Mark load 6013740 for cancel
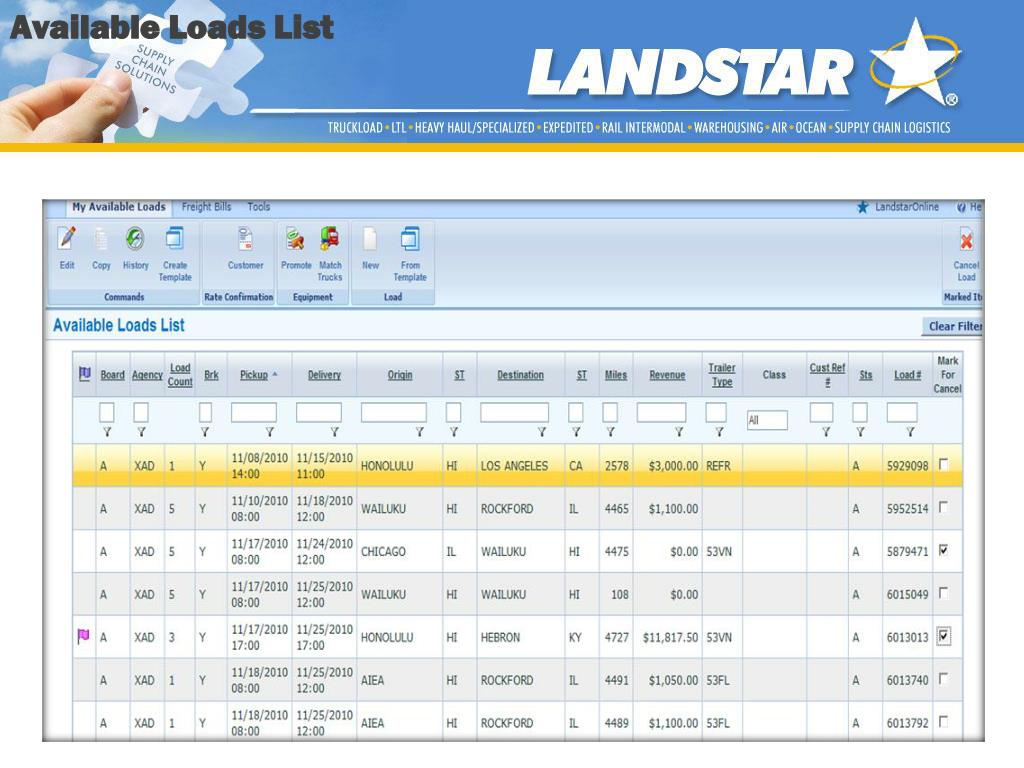1024x768 pixels. [x=943, y=679]
